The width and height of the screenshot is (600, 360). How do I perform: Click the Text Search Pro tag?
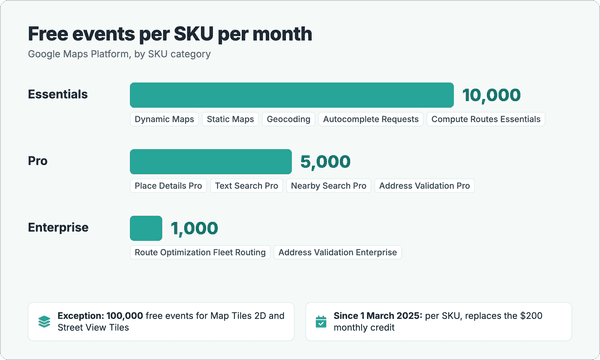point(246,186)
